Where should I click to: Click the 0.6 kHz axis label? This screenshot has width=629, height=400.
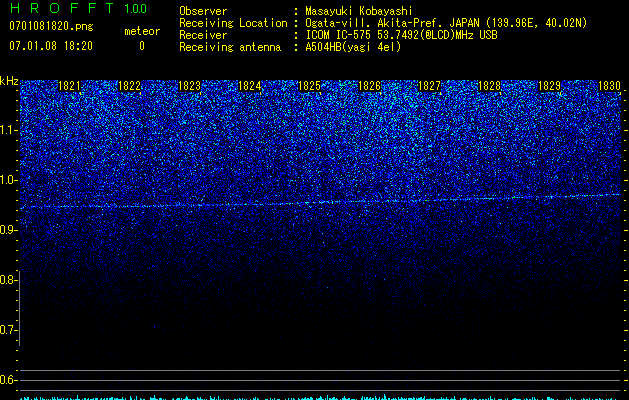9,380
